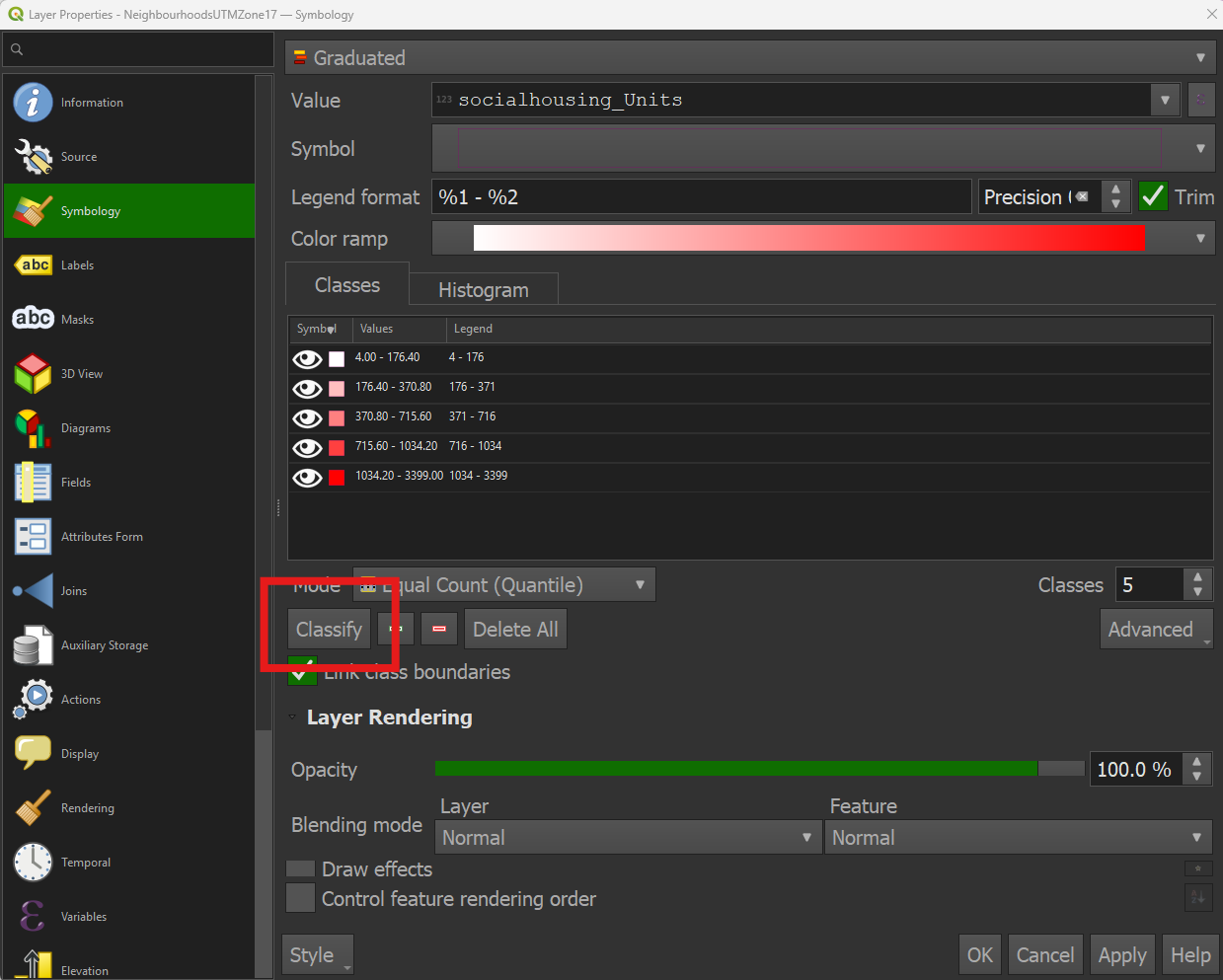Screen dimensions: 1223x980
Task: Enable Control feature rendering order
Action: pyautogui.click(x=300, y=898)
